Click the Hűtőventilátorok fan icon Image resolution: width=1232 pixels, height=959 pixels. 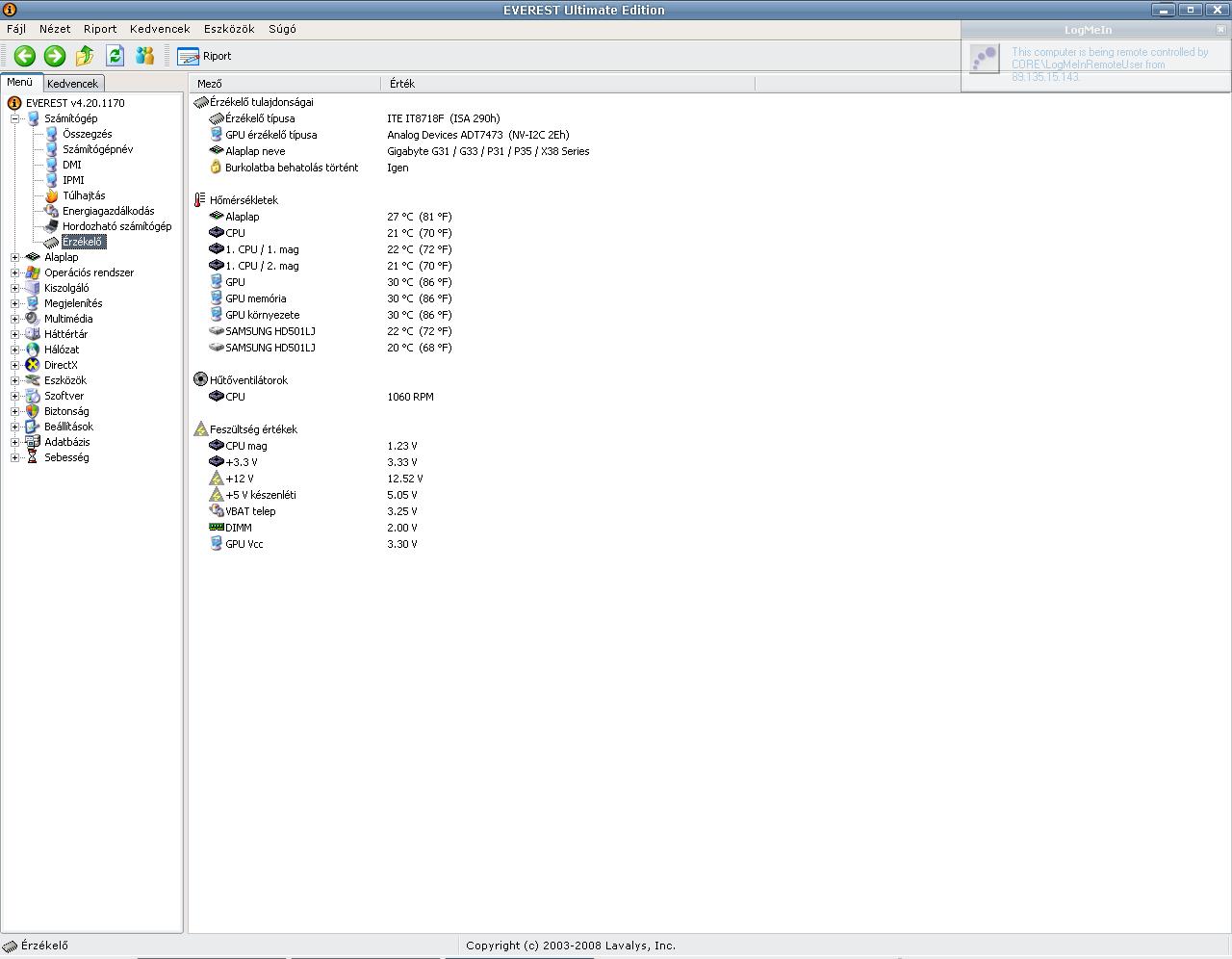click(x=200, y=380)
